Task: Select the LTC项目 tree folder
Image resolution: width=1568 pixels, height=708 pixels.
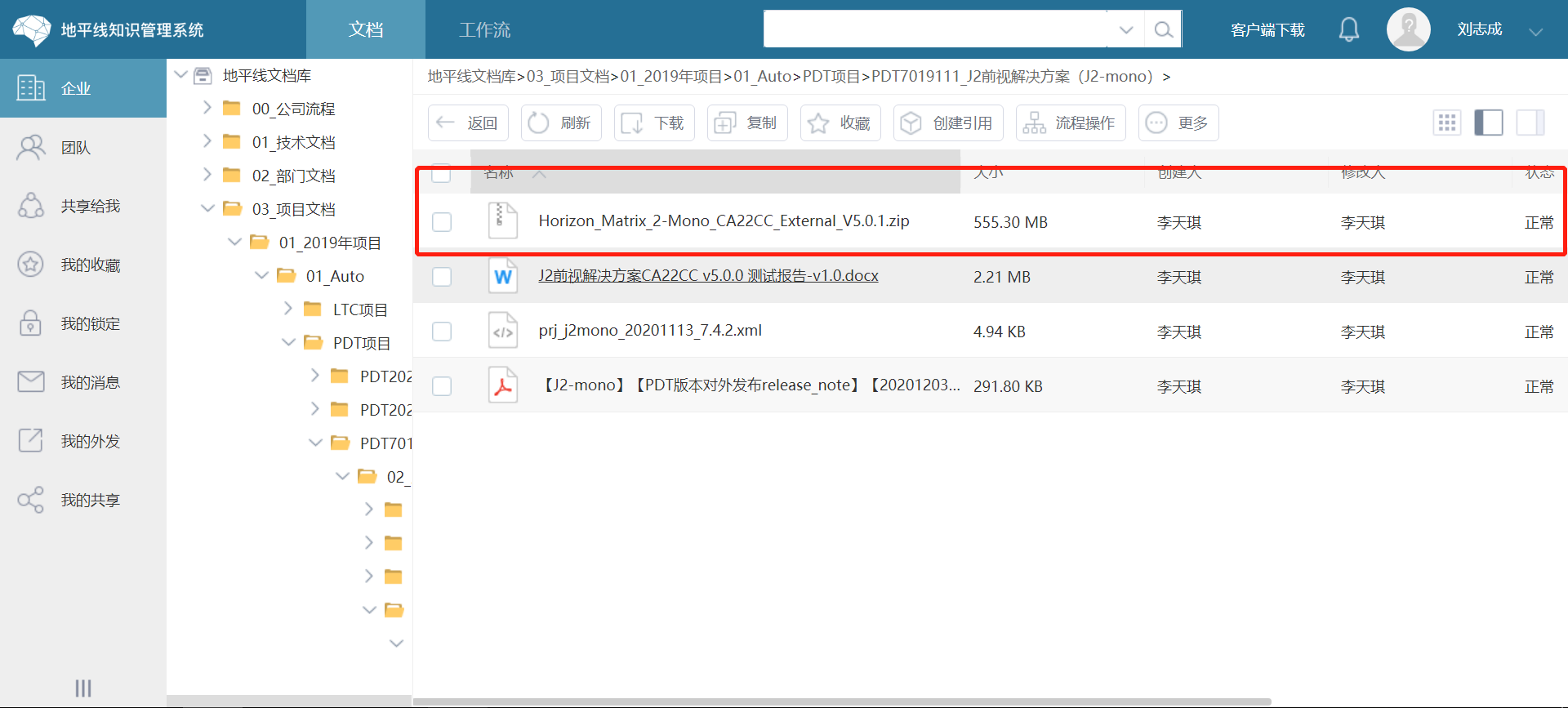Action: pos(360,309)
